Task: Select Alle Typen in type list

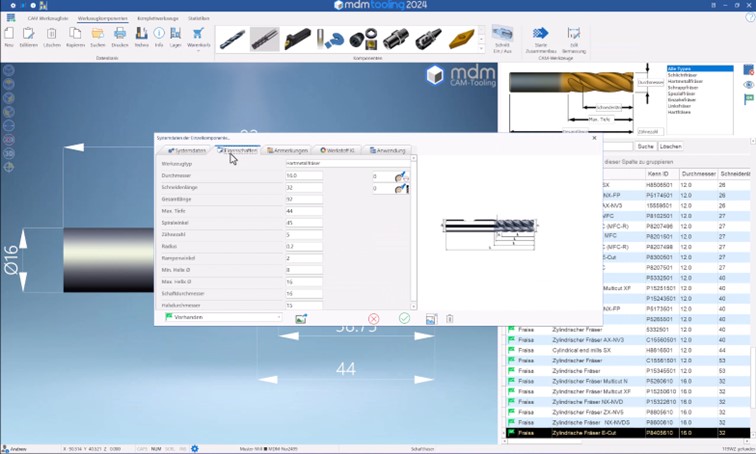Action: point(700,69)
